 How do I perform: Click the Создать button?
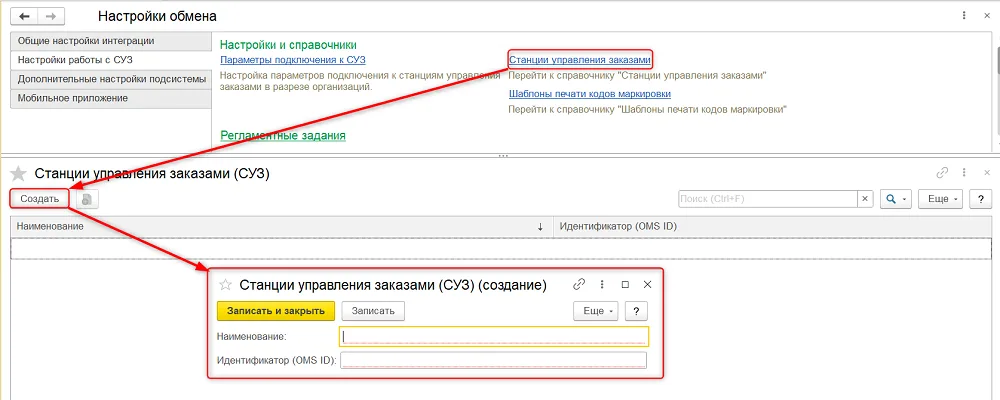point(40,199)
